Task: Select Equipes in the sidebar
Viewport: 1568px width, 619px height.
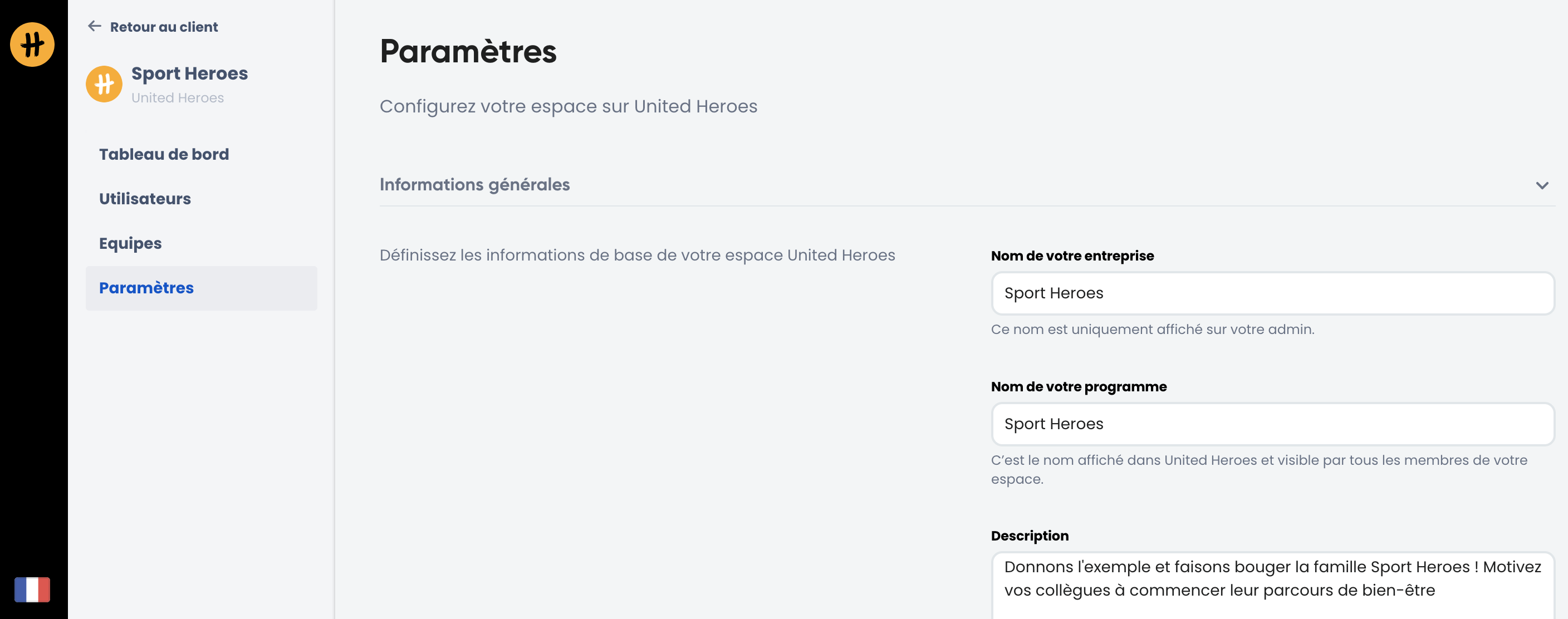Action: tap(130, 243)
